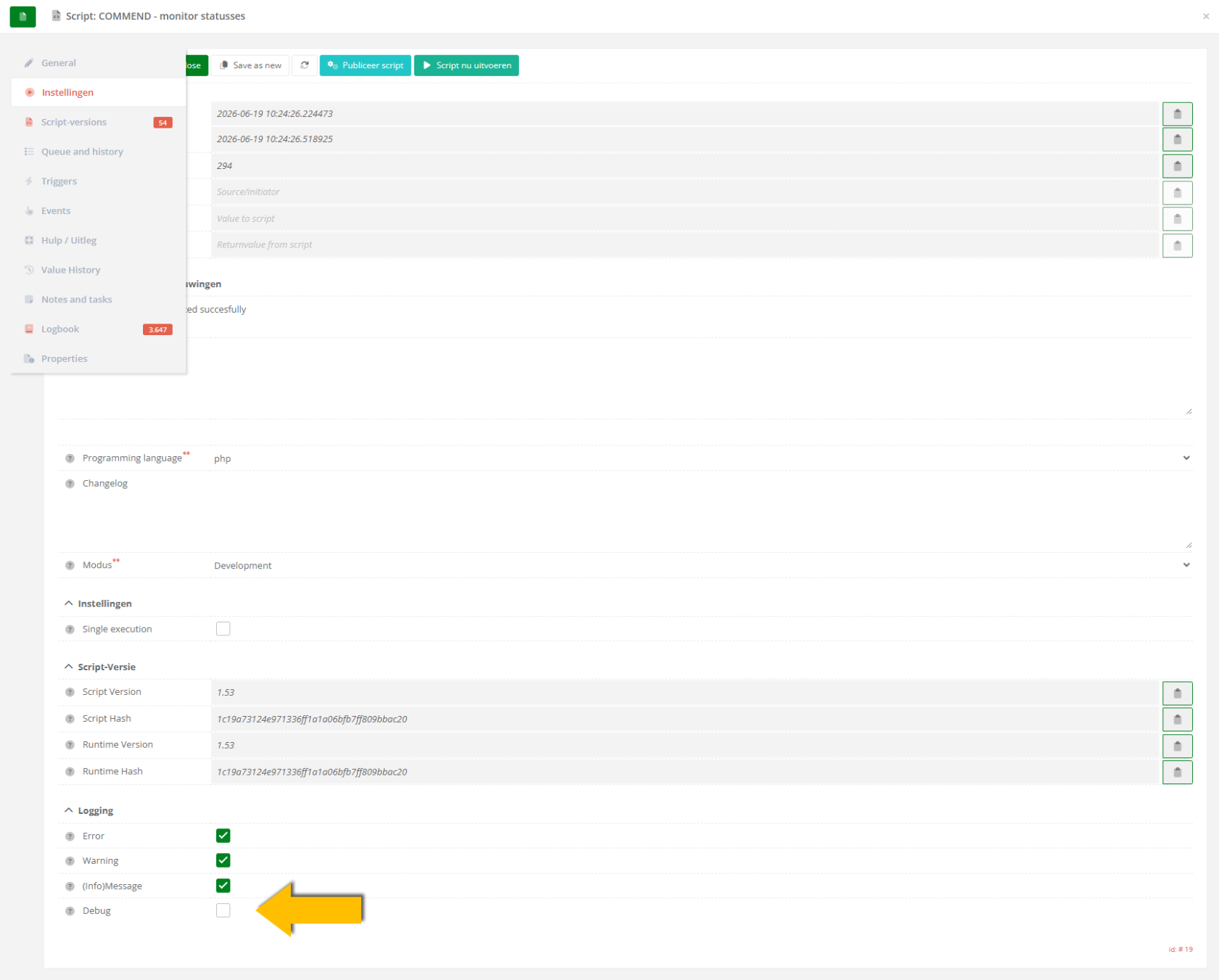Click the 3.647 badge on Logbook

157,329
